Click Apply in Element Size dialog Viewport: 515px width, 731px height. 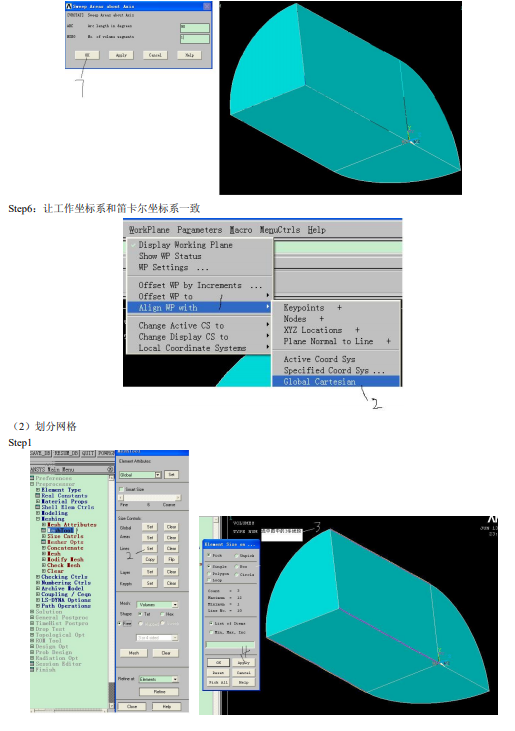coord(244,662)
